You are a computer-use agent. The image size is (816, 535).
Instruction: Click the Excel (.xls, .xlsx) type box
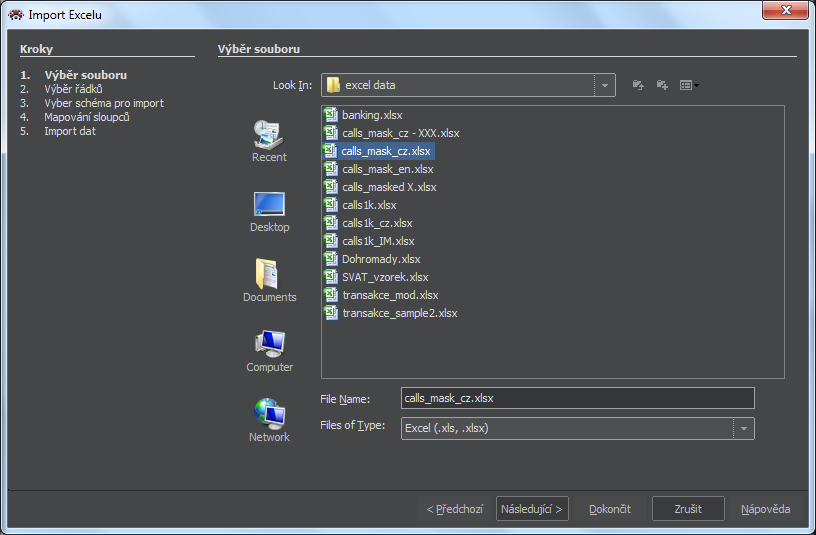578,428
